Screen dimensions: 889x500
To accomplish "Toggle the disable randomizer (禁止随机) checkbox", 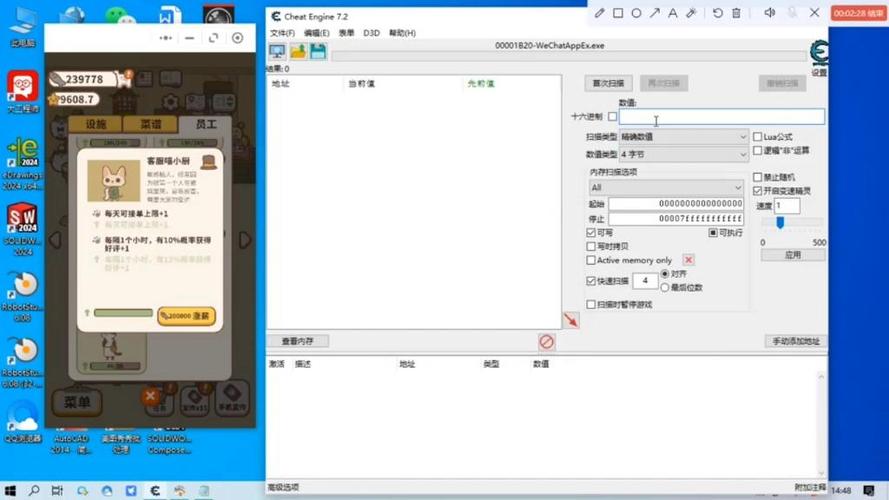I will 757,177.
